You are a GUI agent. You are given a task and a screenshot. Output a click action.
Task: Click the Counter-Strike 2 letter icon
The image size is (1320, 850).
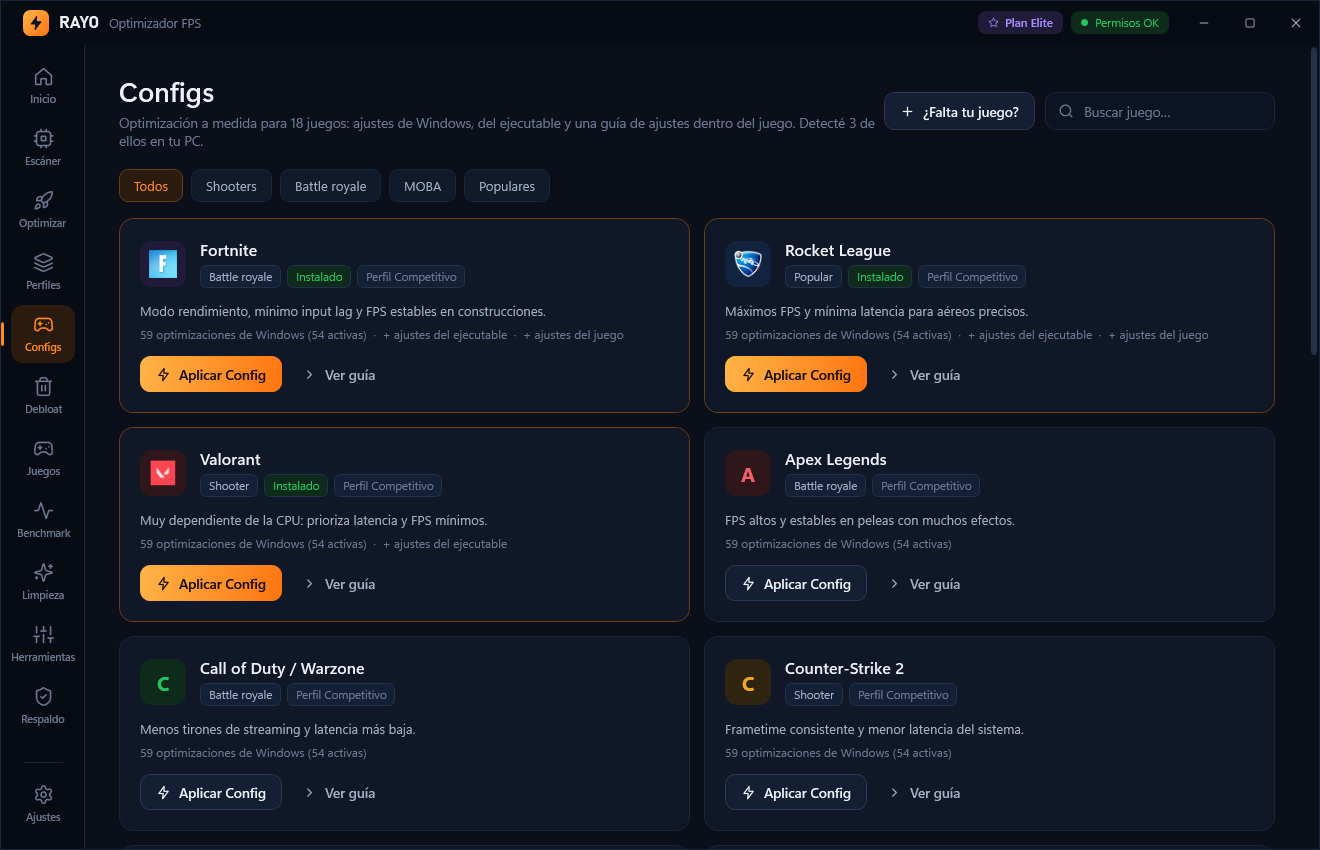point(748,682)
